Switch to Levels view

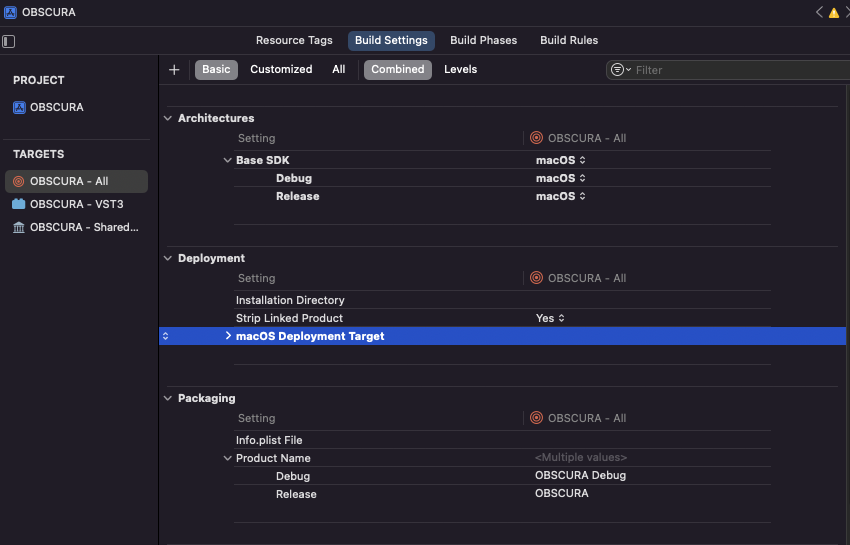(460, 69)
